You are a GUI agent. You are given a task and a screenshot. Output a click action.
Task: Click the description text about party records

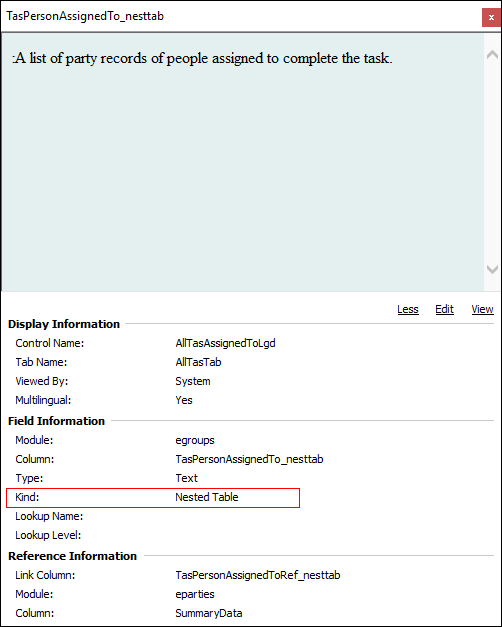(x=202, y=58)
